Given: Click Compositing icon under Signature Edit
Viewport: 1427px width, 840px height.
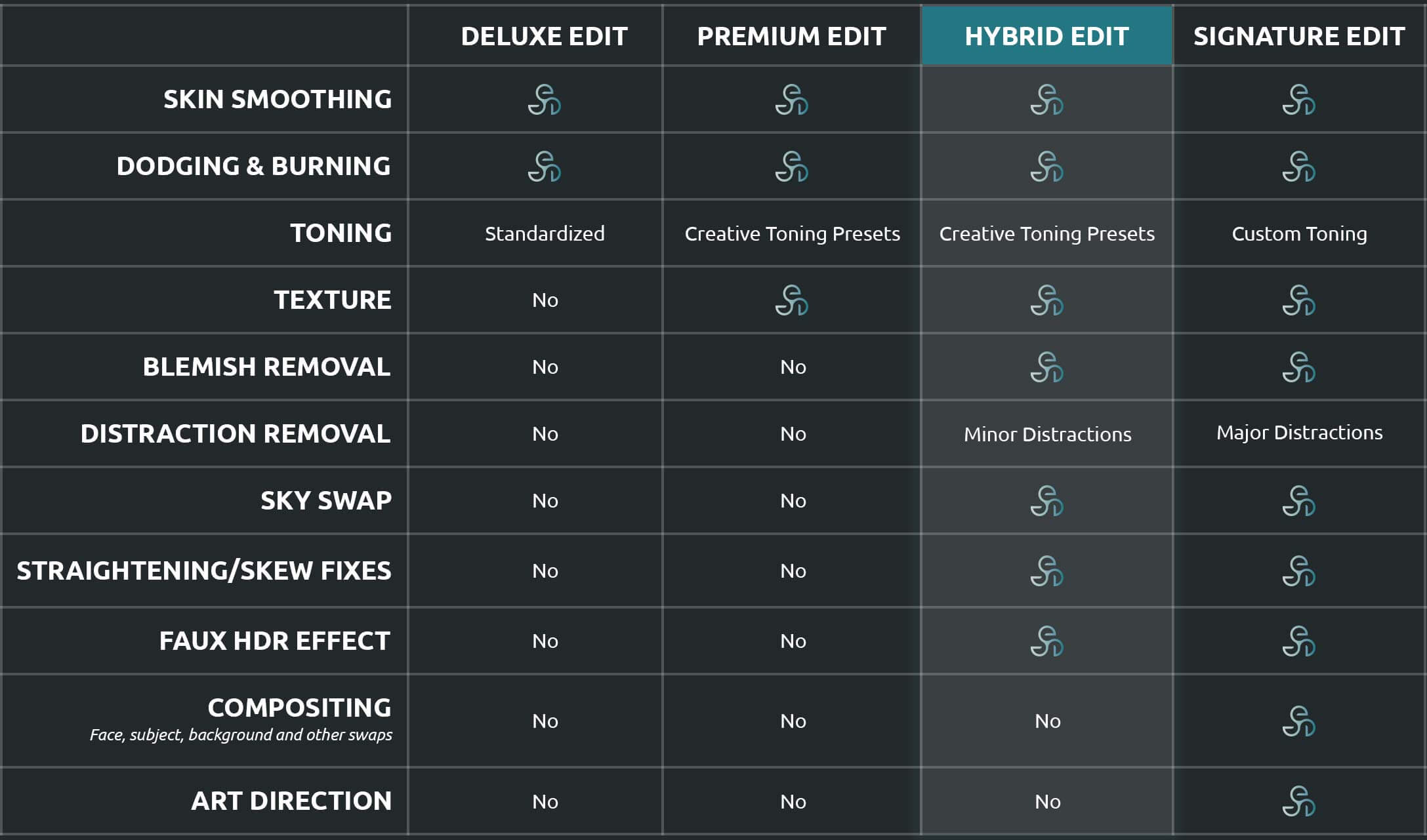Looking at the screenshot, I should (x=1299, y=721).
